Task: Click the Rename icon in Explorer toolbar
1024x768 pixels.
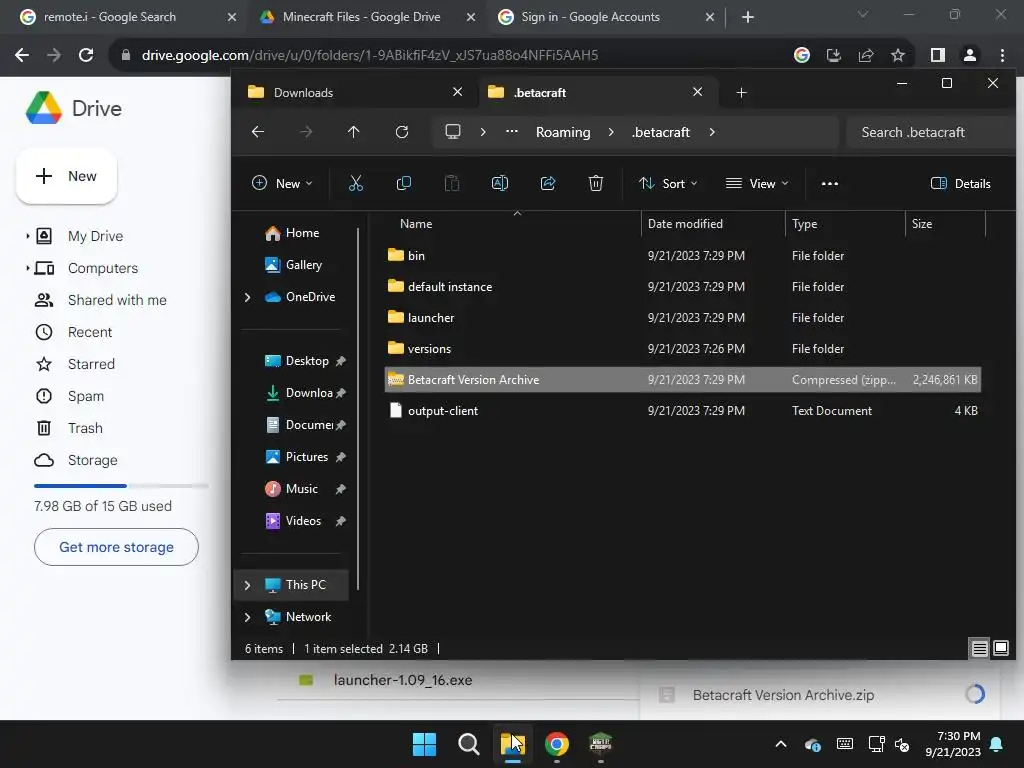Action: tap(500, 184)
